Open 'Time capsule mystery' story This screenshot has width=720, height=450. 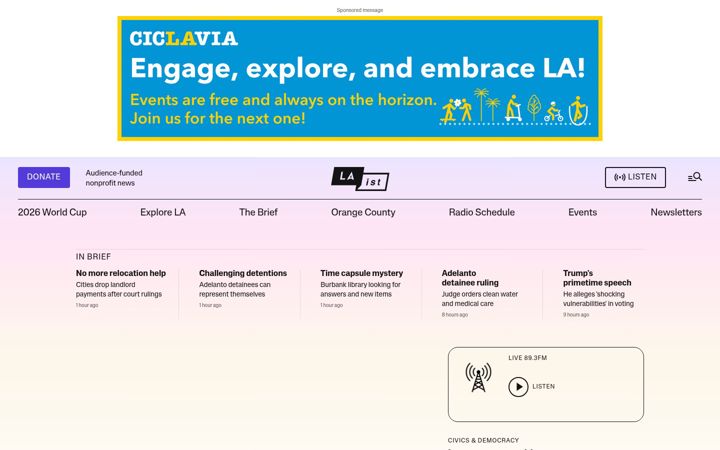point(361,273)
